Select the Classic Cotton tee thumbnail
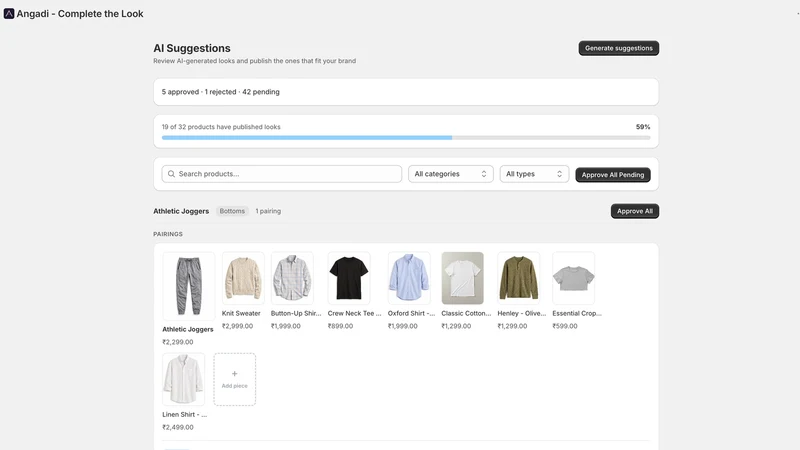 pos(463,278)
